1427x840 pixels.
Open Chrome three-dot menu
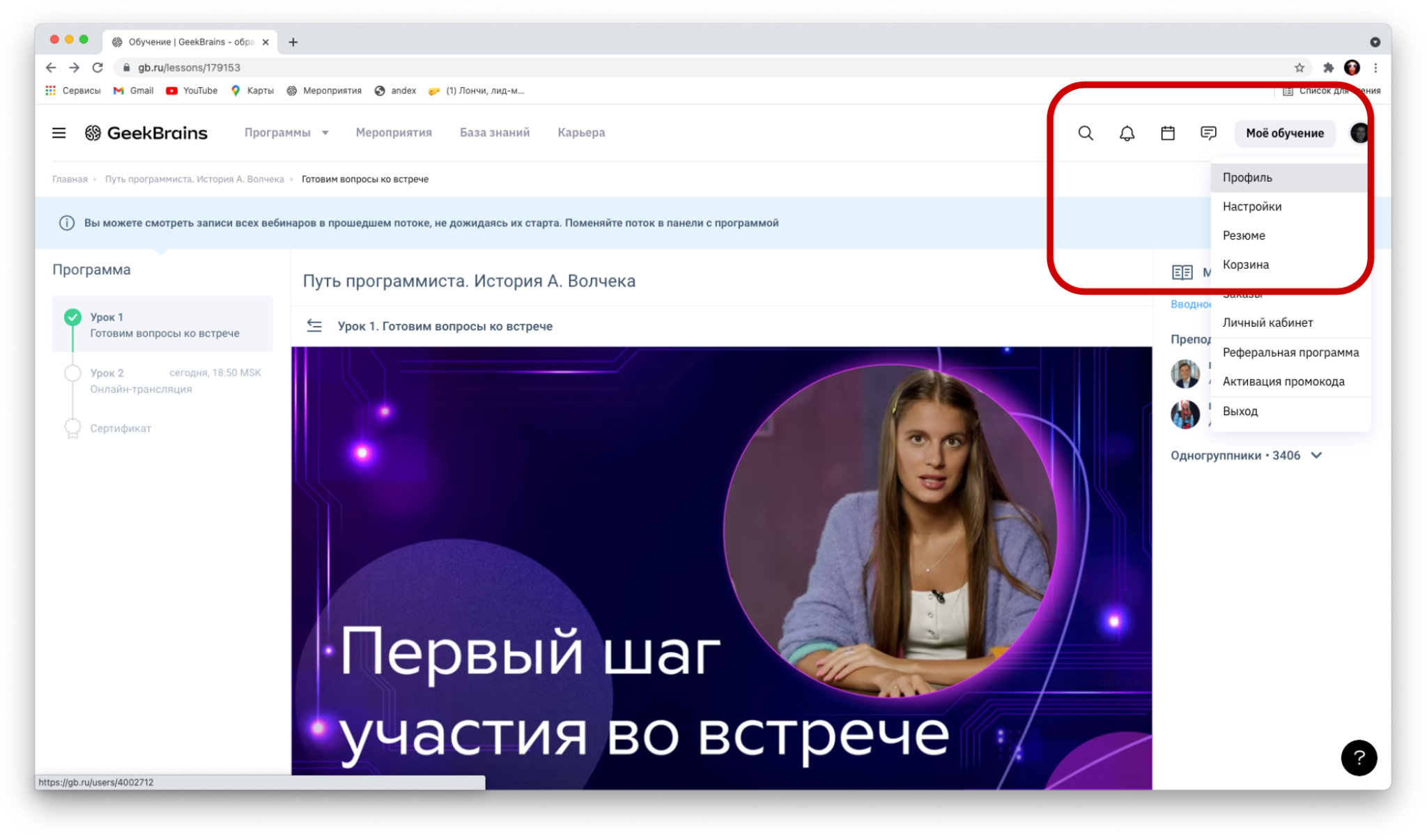[1375, 68]
